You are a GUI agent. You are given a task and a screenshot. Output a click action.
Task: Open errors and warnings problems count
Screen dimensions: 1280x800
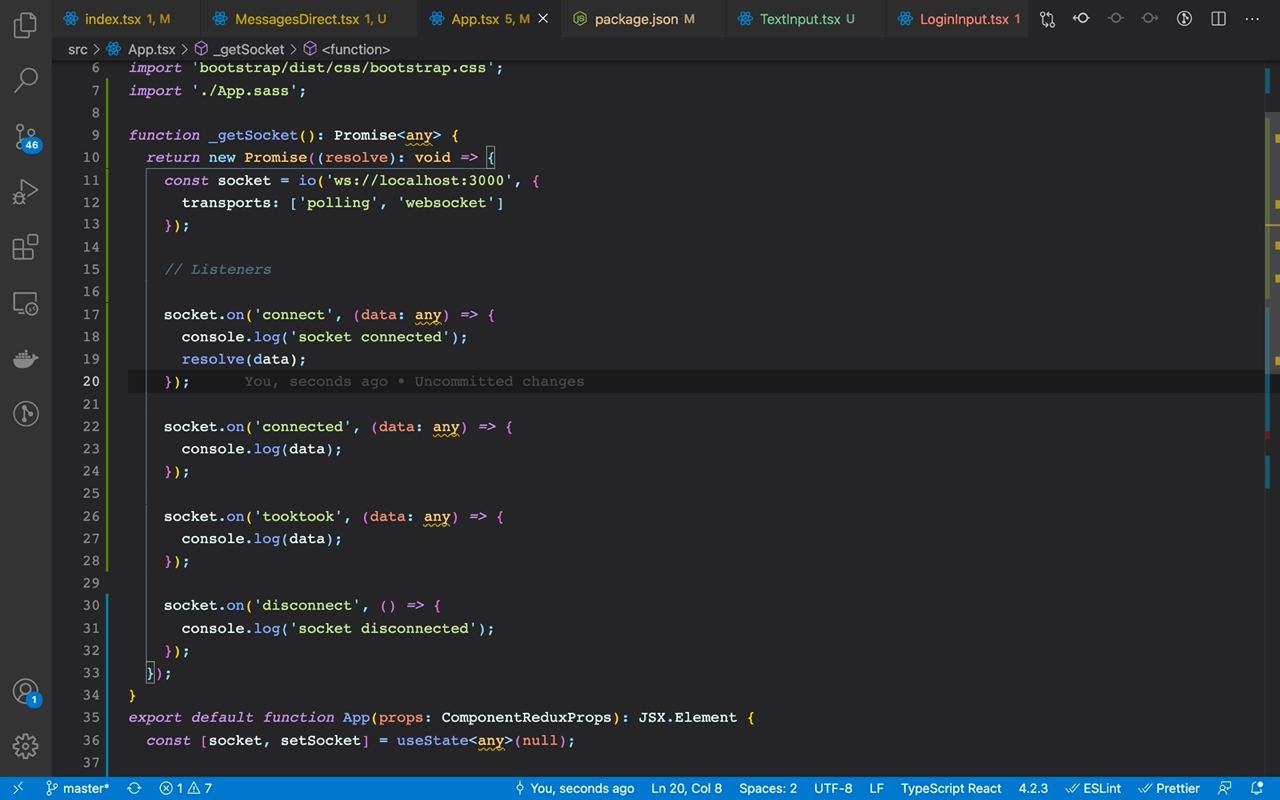186,788
